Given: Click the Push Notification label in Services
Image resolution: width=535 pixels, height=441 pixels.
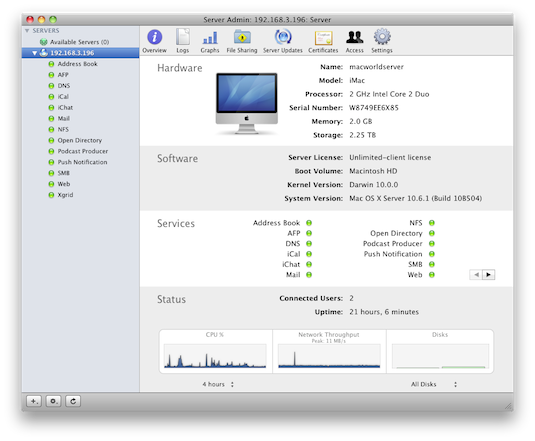Looking at the screenshot, I should click(393, 254).
